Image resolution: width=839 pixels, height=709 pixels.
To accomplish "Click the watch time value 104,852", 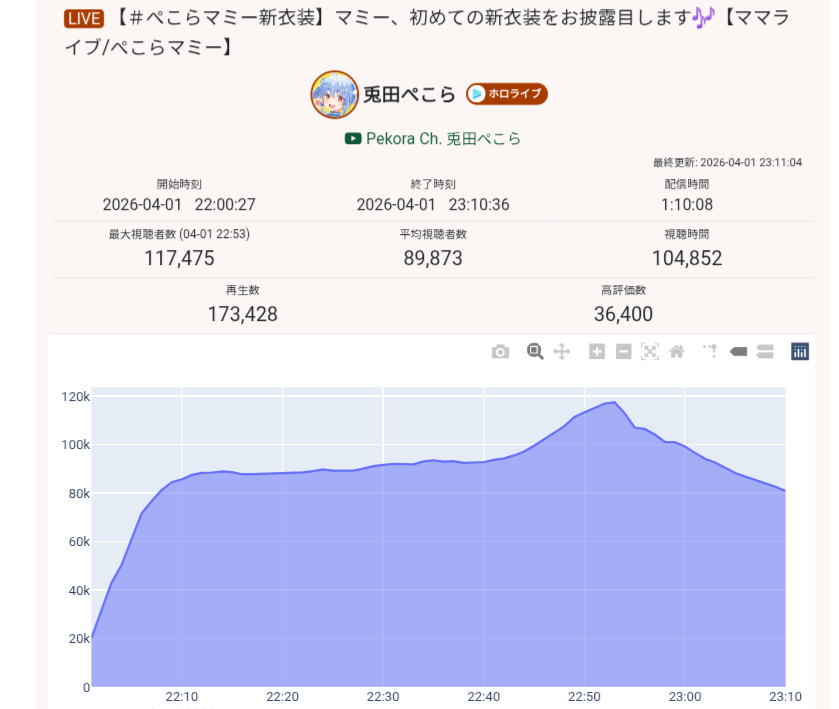I will (x=687, y=258).
